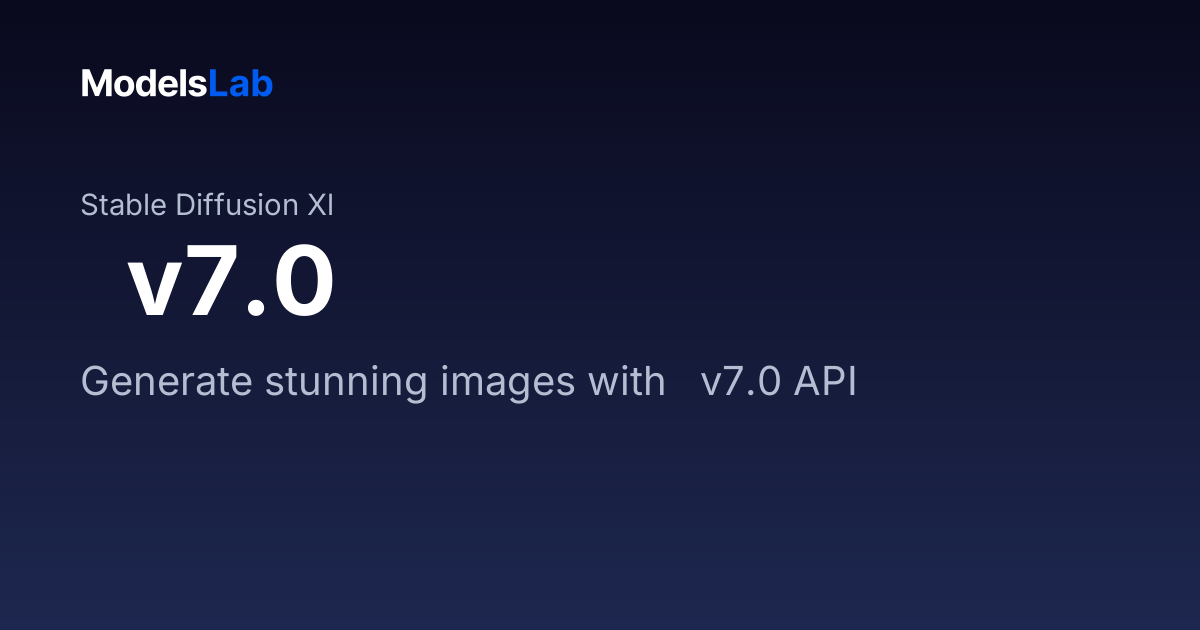1200x630 pixels.
Task: Click the ModelsLab logo
Action: (177, 83)
